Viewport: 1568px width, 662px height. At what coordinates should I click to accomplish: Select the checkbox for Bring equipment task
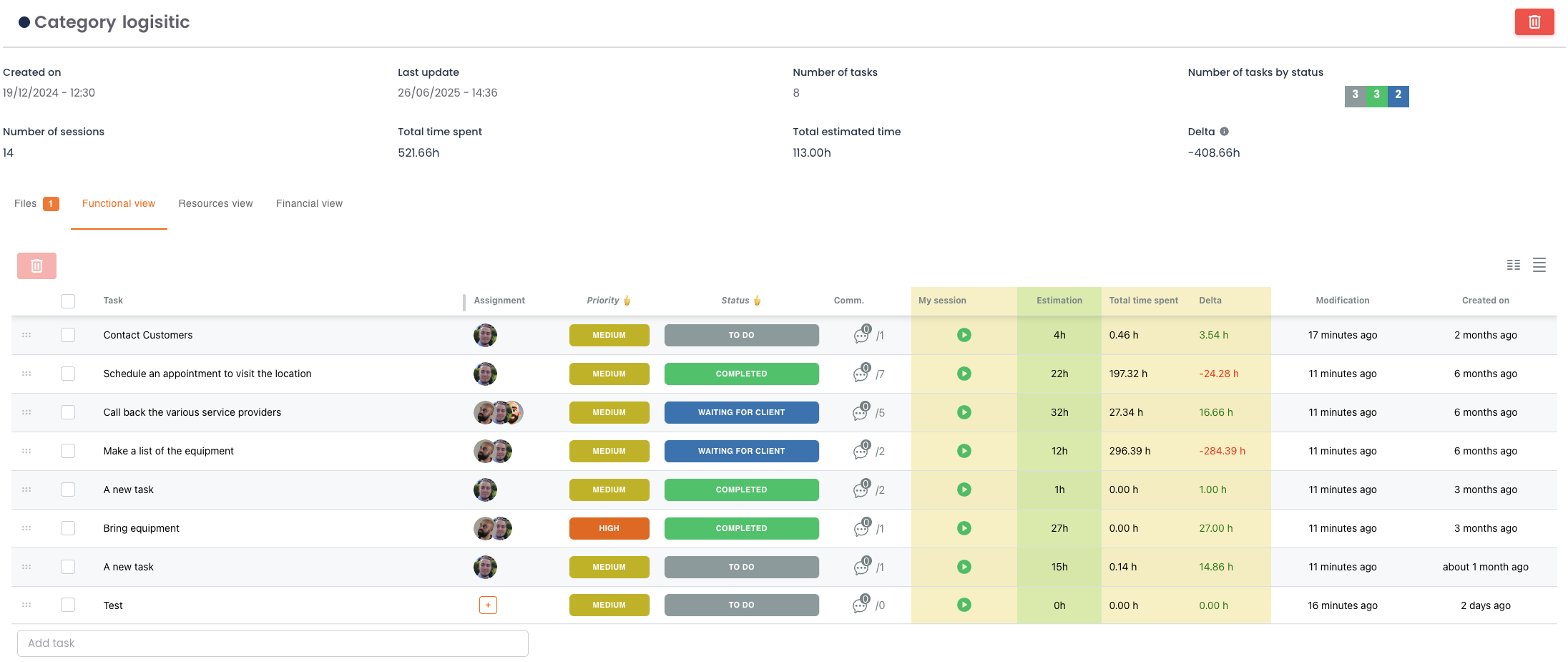pos(68,528)
